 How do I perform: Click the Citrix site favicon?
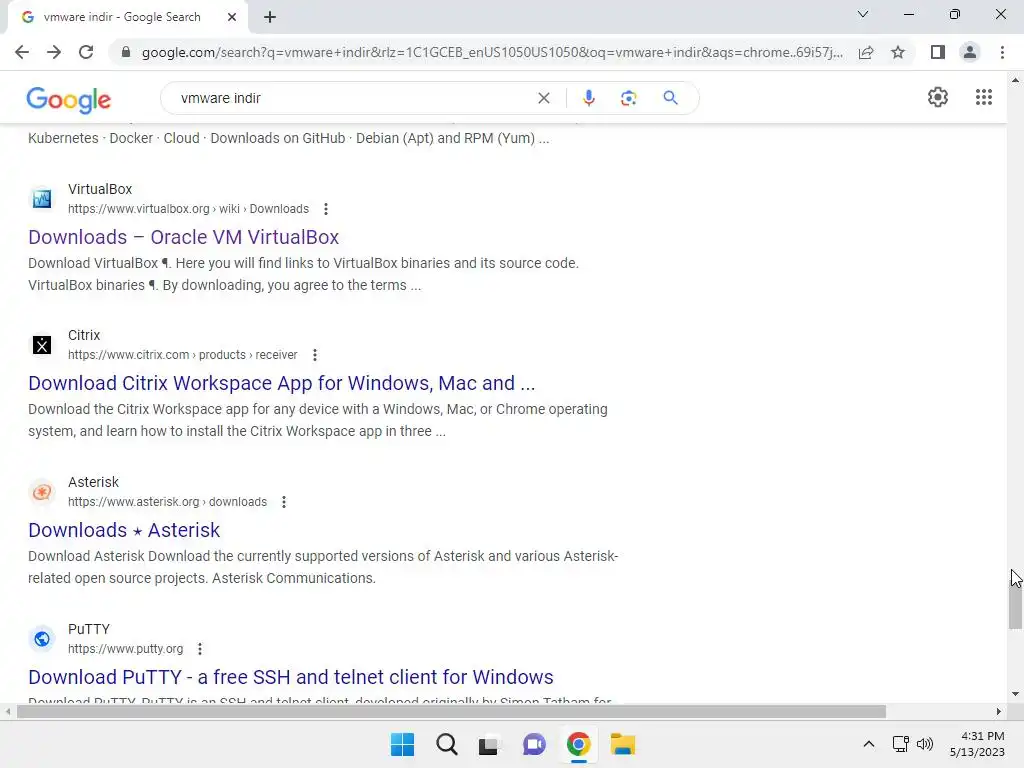(42, 345)
